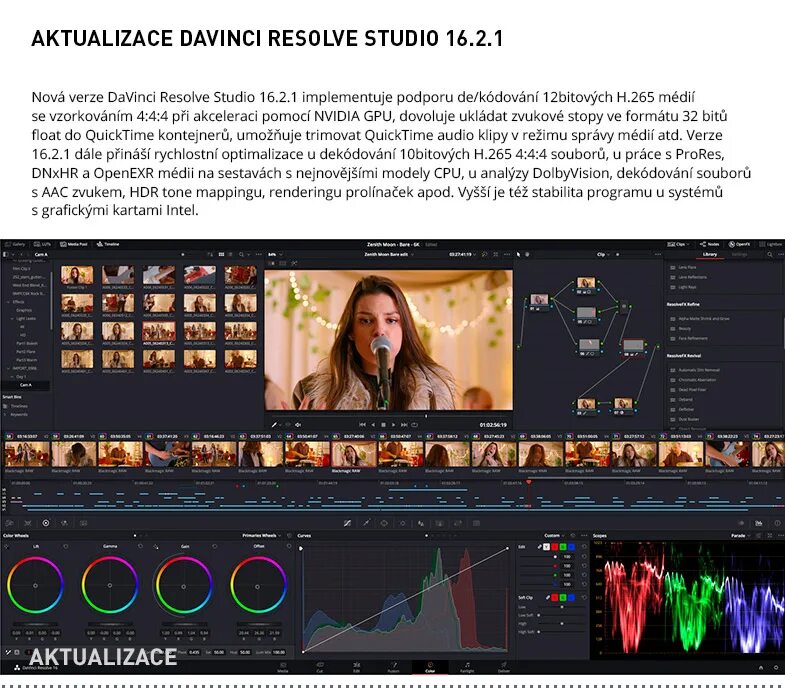
Task: Open the Motion Effects palette
Action: [x=83, y=523]
